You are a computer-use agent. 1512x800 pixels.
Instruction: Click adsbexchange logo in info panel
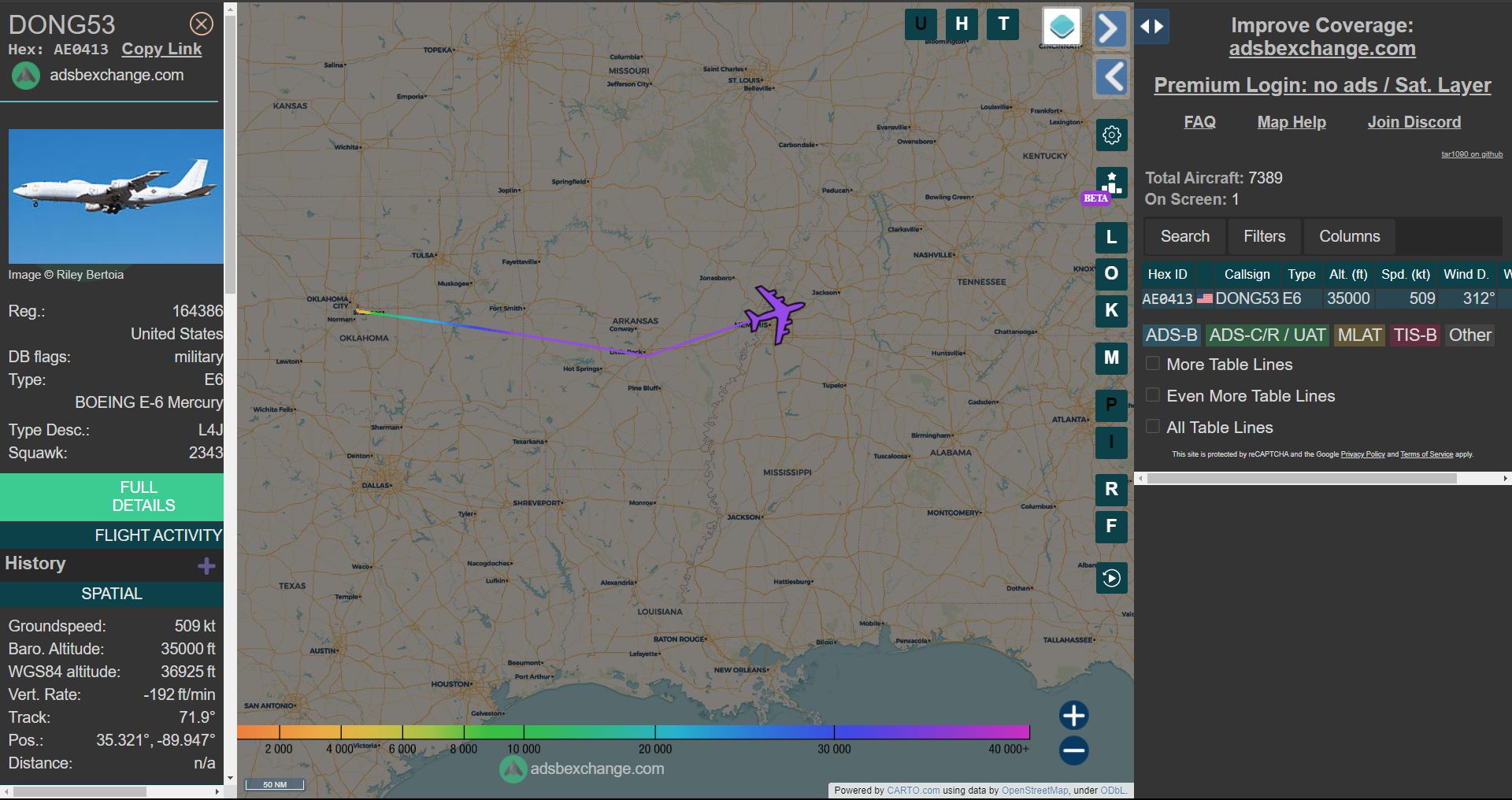(26, 76)
